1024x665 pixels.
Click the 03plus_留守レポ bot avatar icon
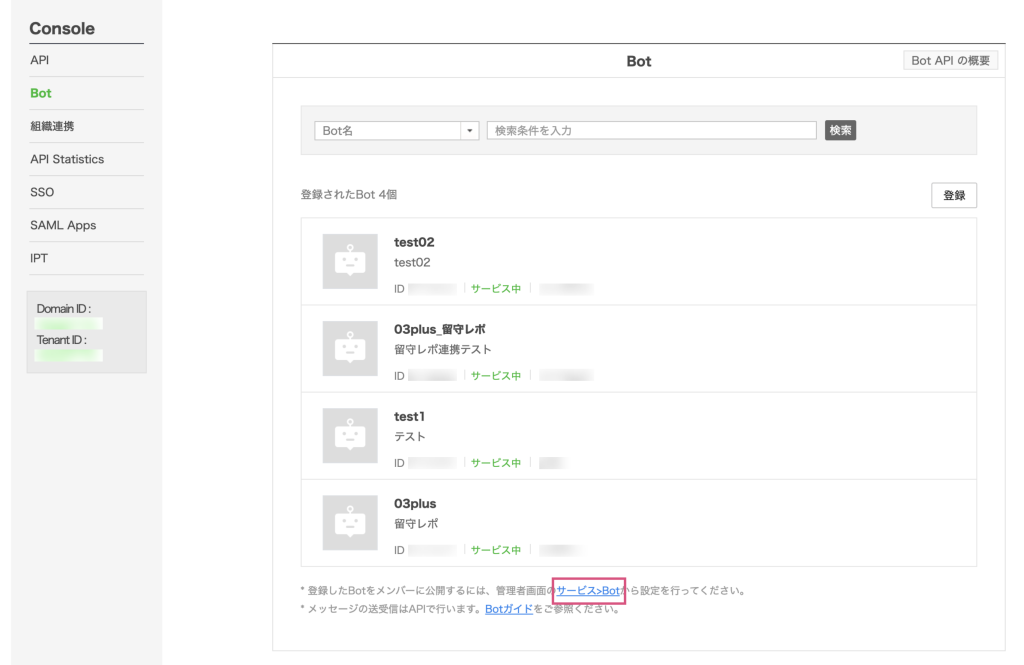[x=350, y=348]
